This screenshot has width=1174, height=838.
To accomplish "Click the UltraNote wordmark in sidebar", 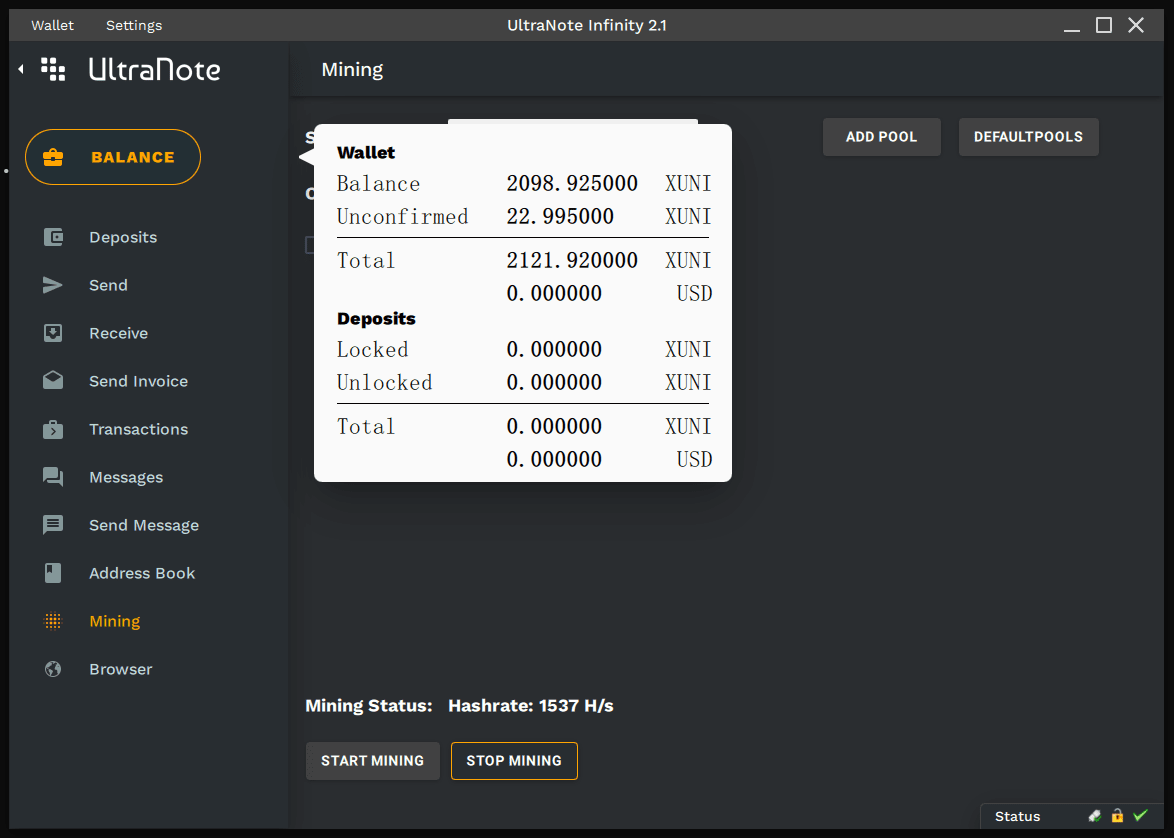I will click(155, 70).
